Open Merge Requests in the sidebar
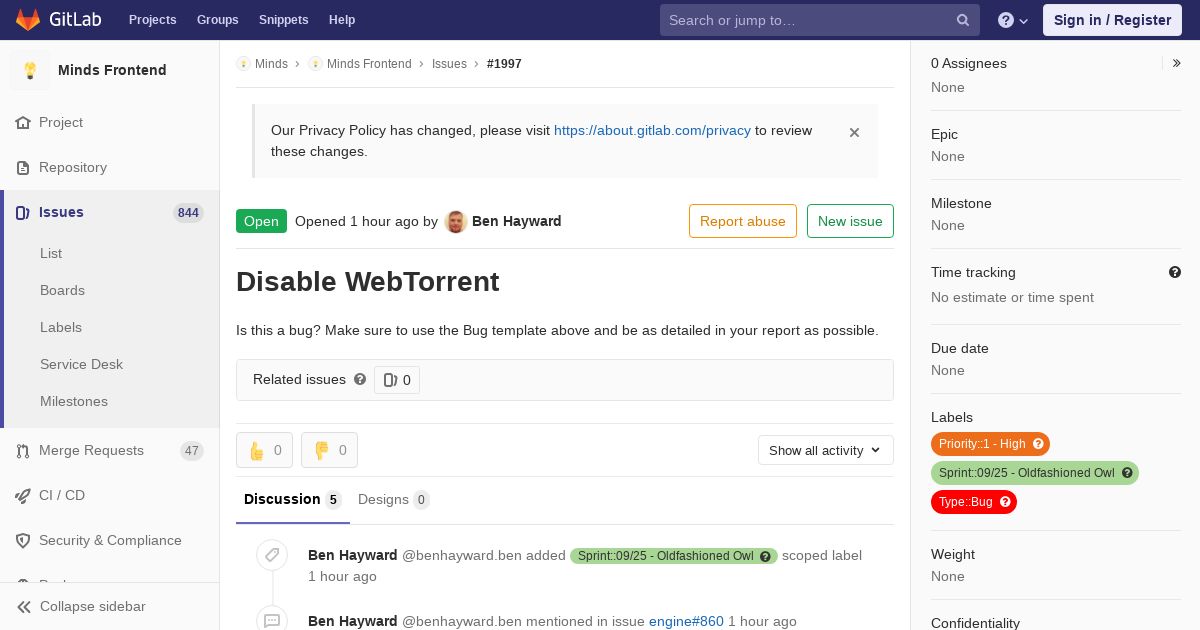1200x630 pixels. pos(110,450)
